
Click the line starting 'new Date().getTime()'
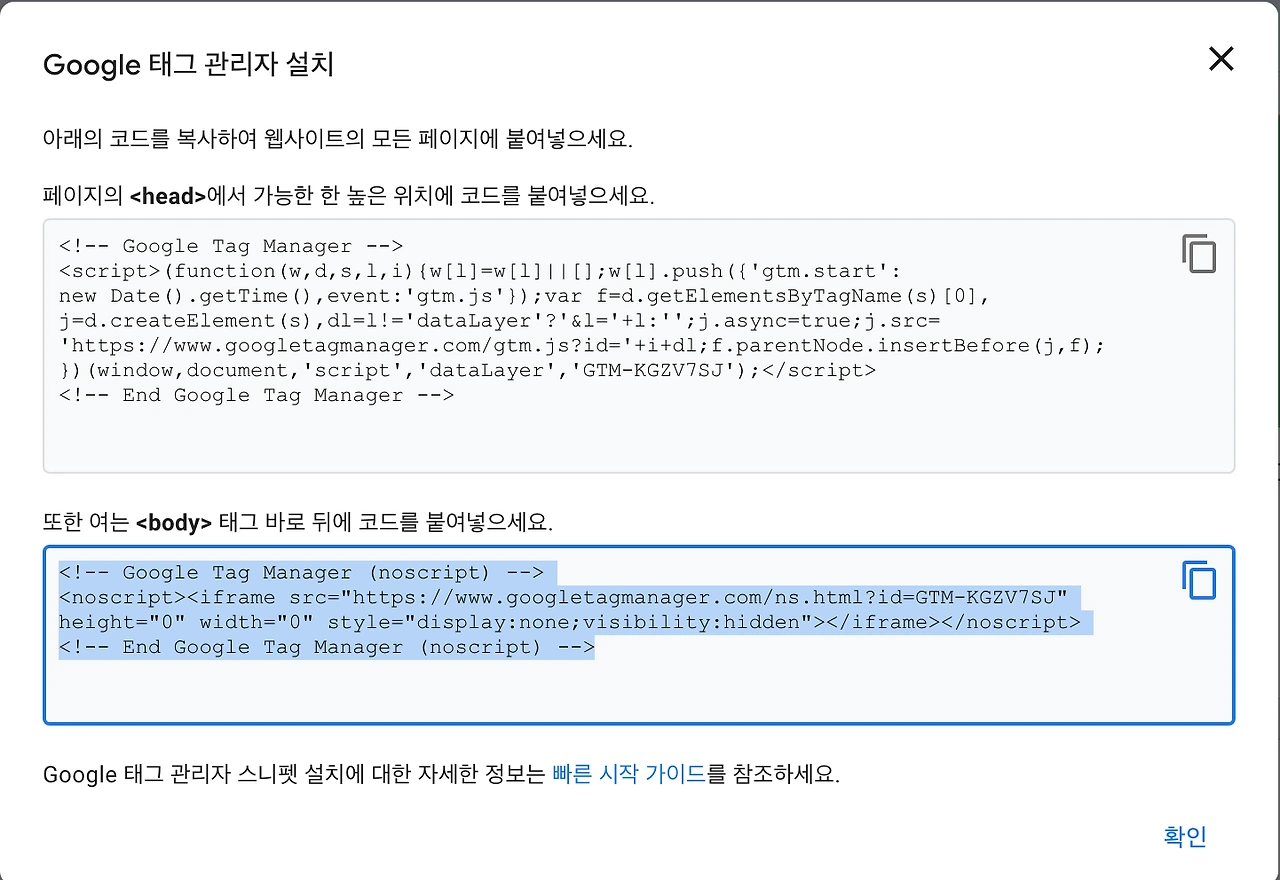[524, 296]
